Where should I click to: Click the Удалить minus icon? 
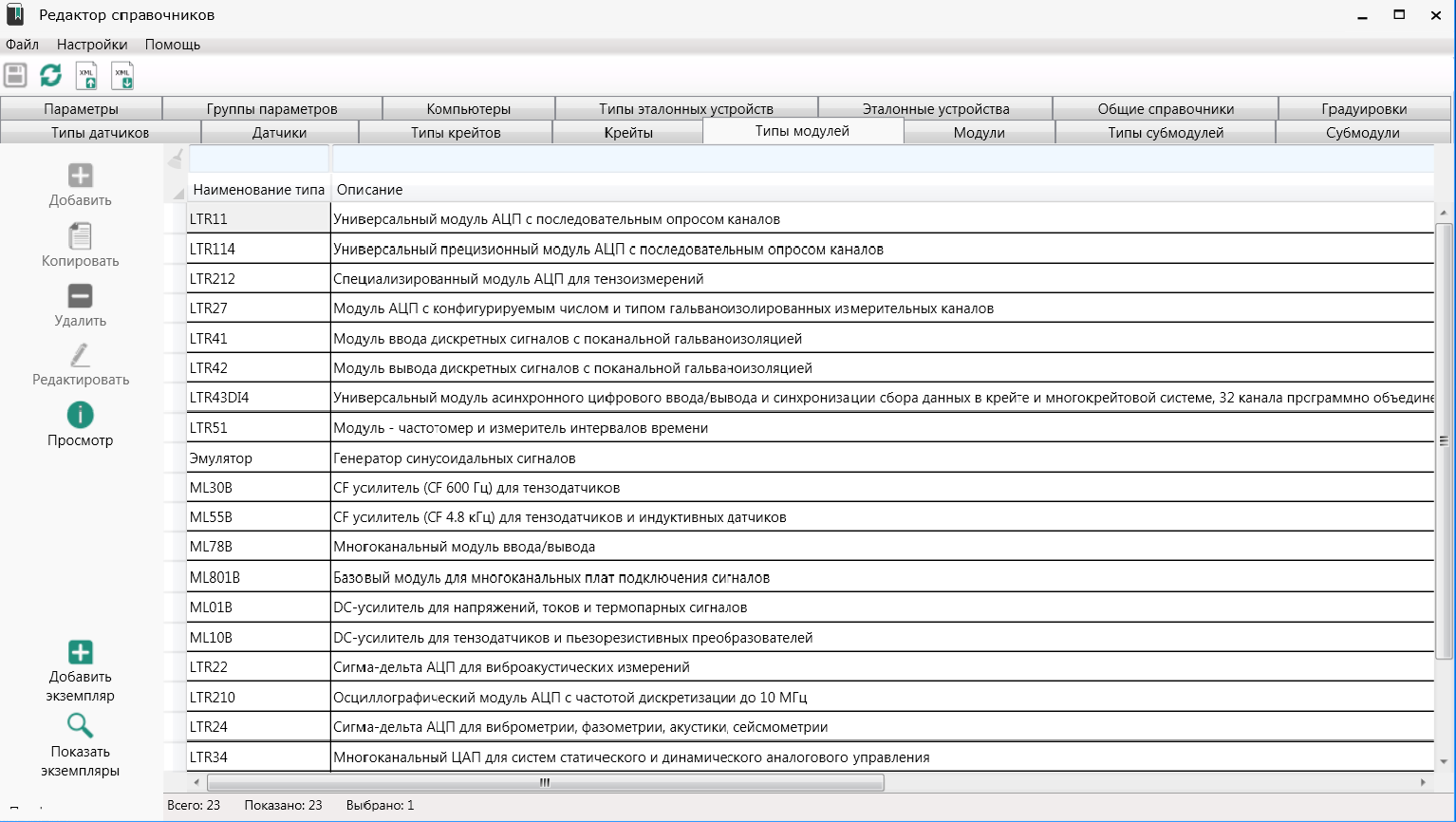[81, 296]
